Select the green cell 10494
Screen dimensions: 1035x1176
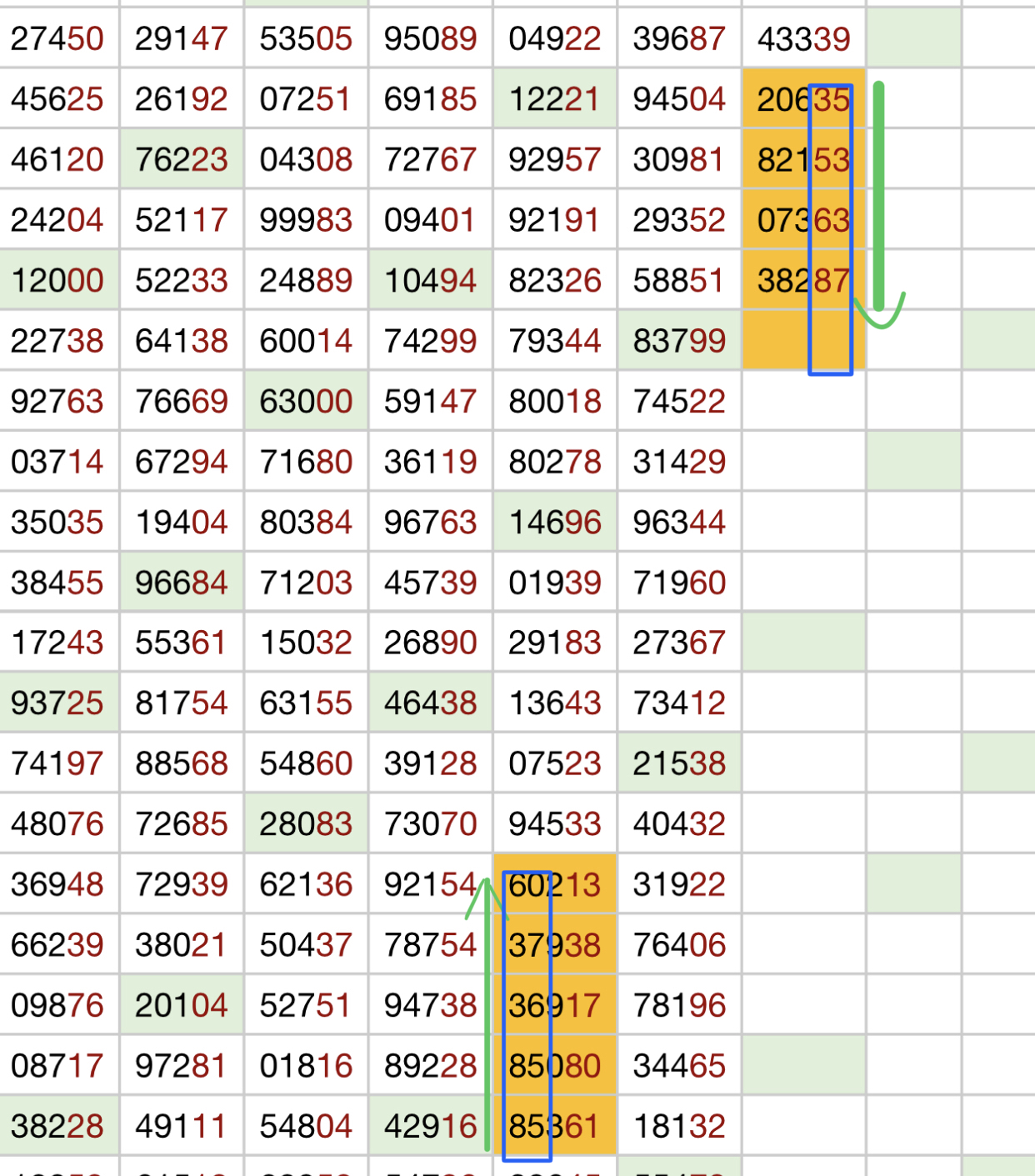coord(430,280)
